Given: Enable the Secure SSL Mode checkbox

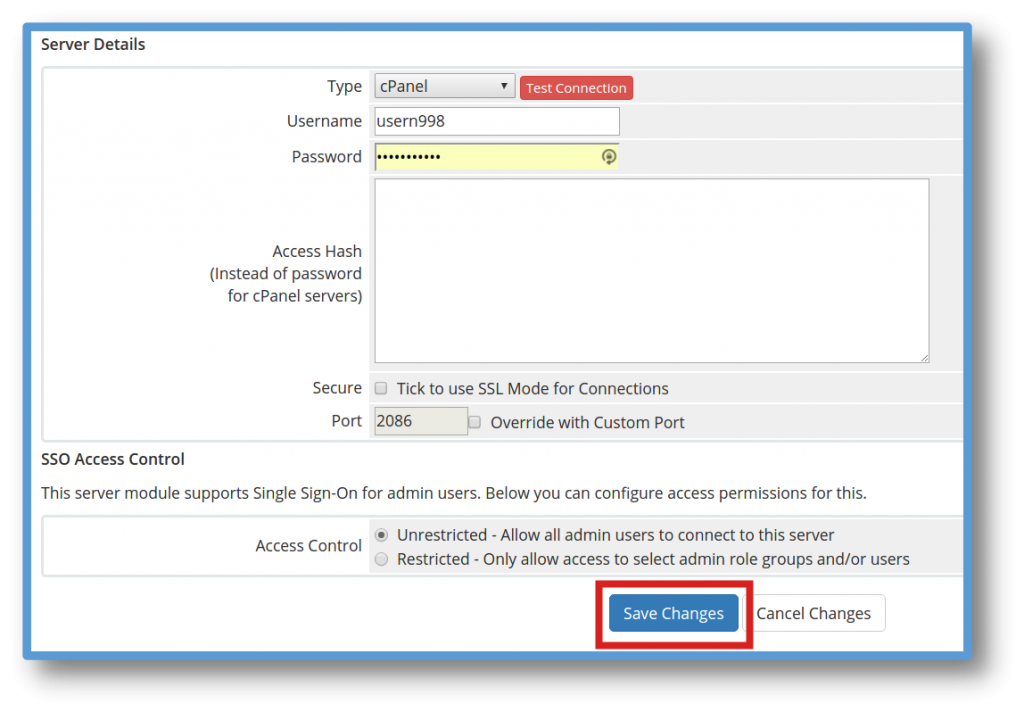Looking at the screenshot, I should [x=381, y=389].
